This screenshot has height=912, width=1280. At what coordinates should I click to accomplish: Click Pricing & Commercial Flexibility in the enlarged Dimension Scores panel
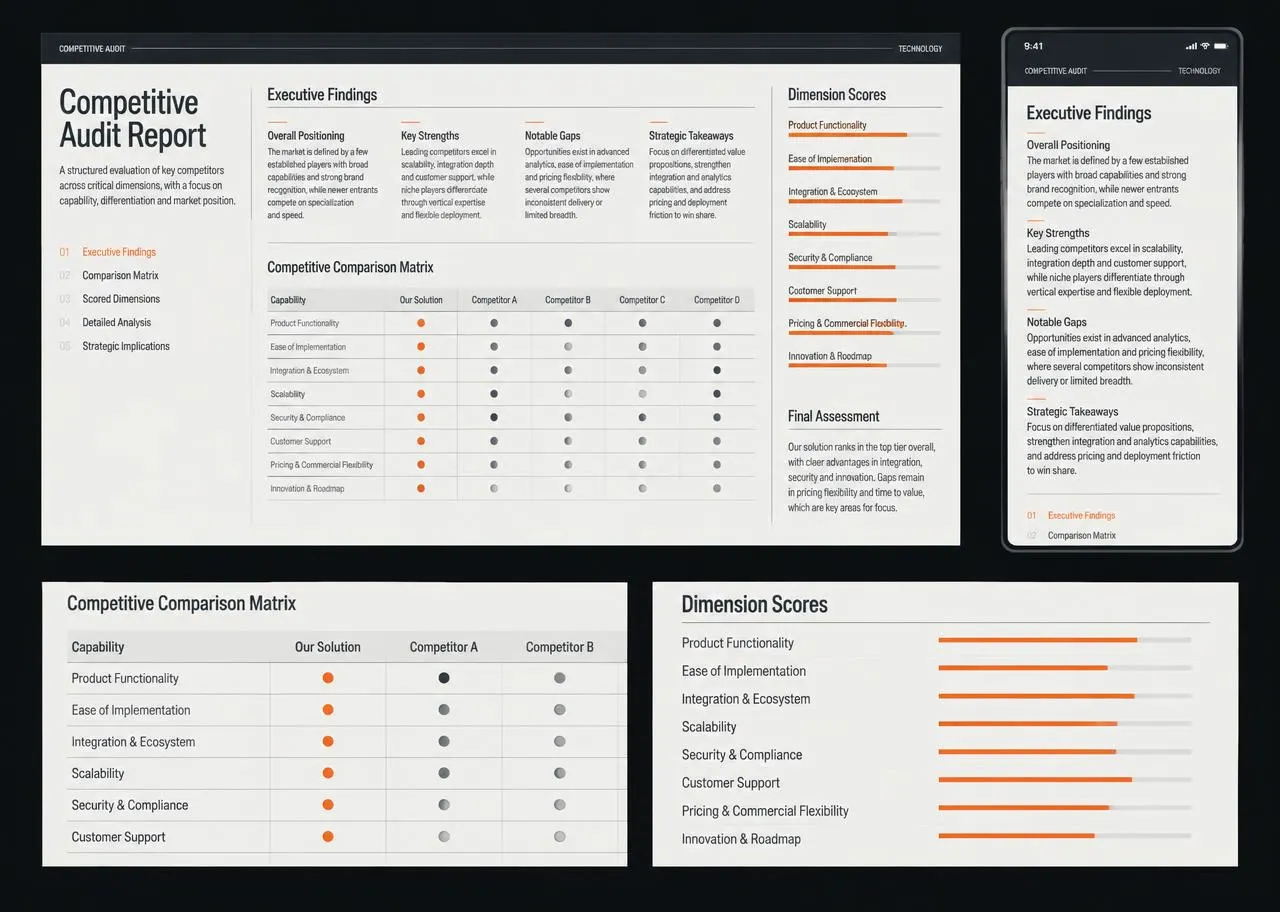tap(765, 811)
